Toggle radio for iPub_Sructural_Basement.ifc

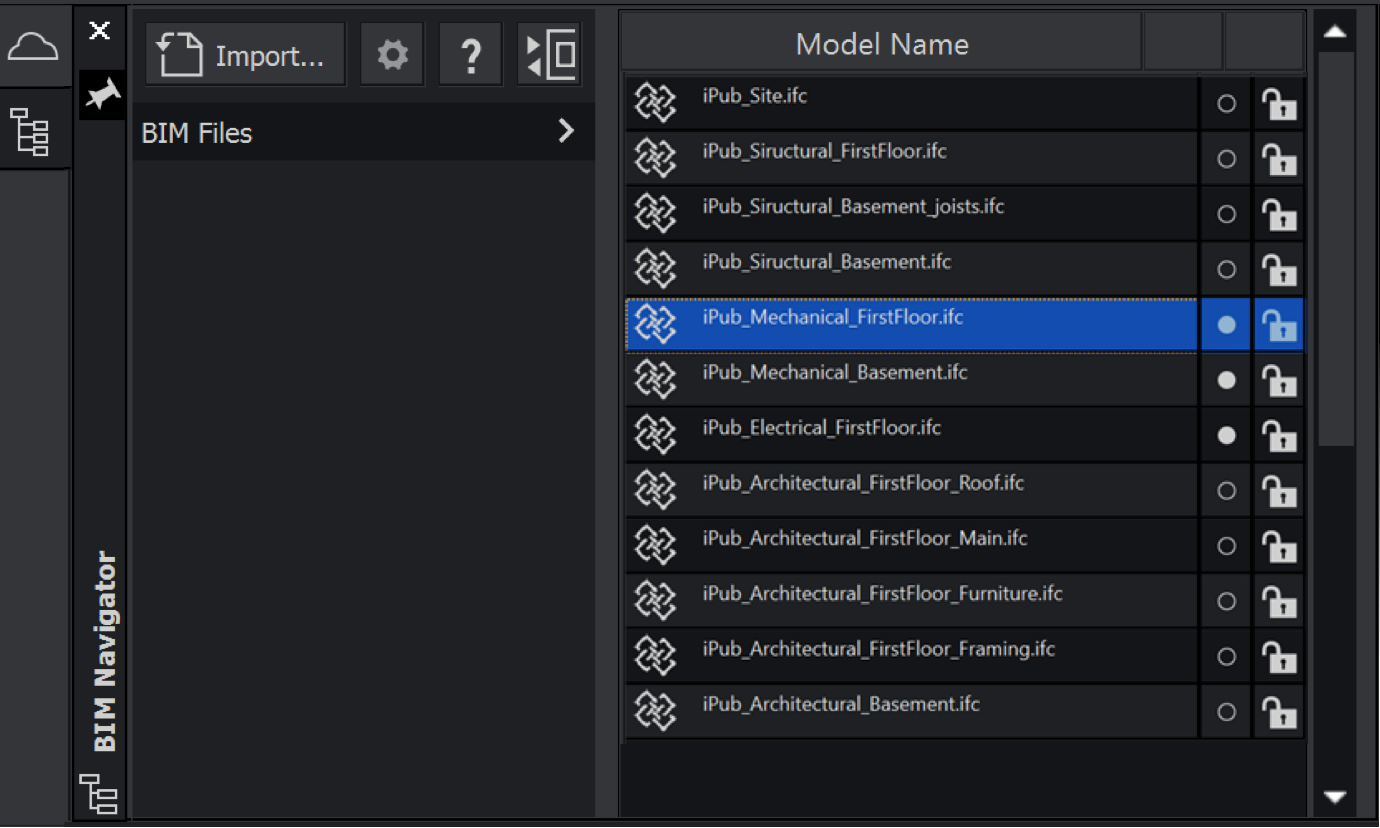1226,270
